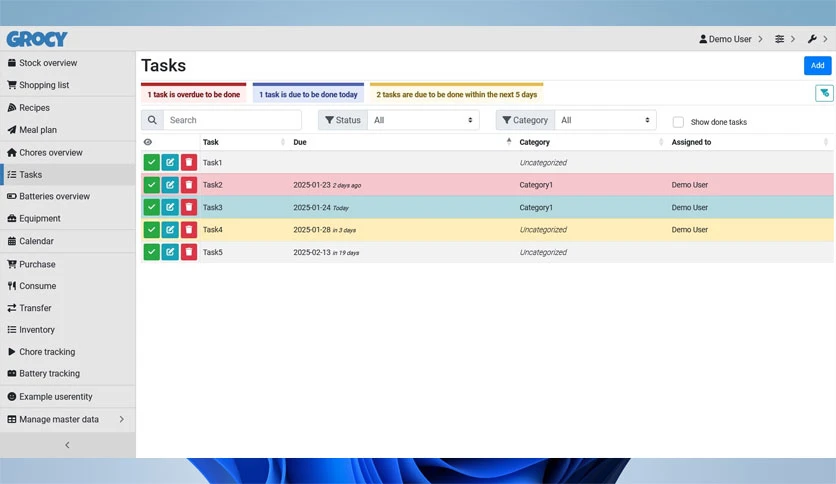The image size is (836, 484).
Task: Open the sliders view settings menu
Action: 784,39
